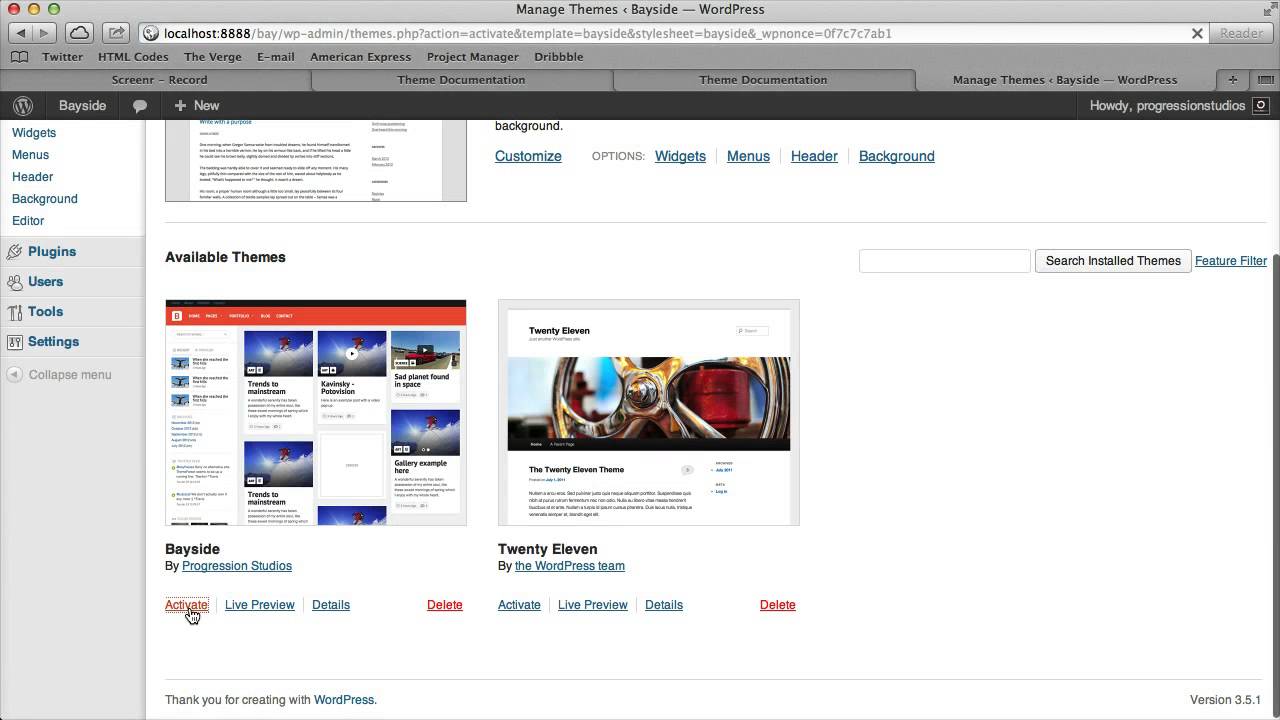Viewport: 1280px width, 720px height.
Task: Open the Header submenu item
Action: pyautogui.click(x=32, y=177)
